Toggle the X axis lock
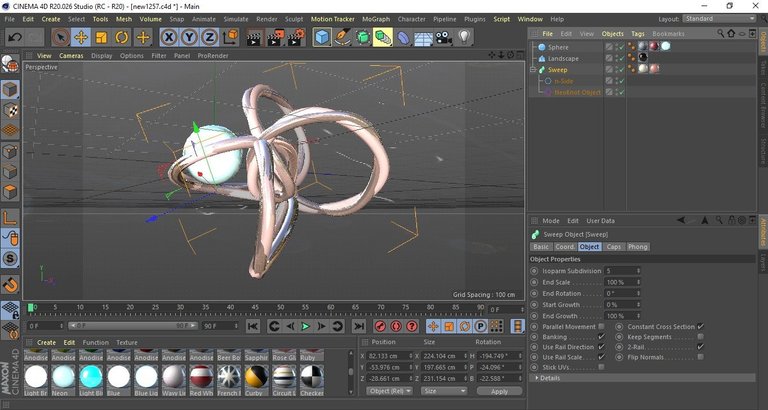 (169, 37)
